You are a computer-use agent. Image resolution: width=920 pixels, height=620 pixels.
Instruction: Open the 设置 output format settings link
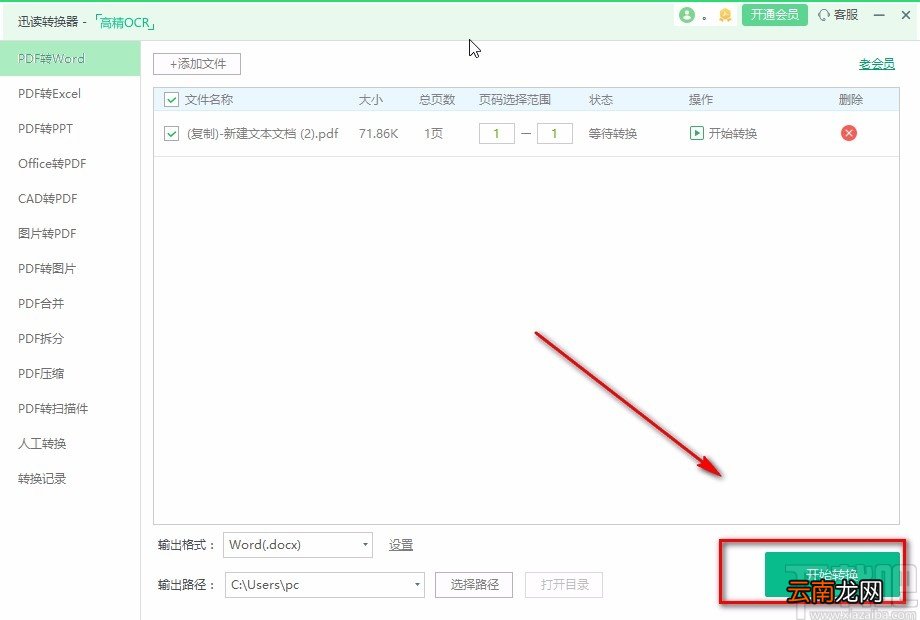click(x=401, y=545)
